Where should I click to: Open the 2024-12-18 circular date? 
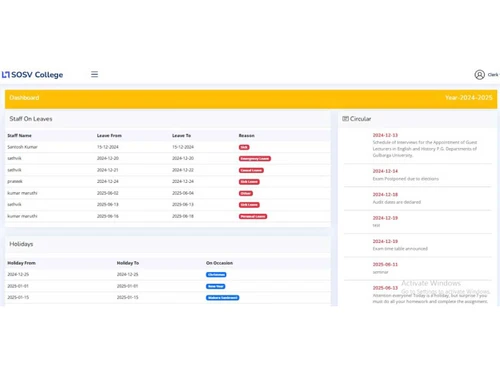[x=385, y=194]
